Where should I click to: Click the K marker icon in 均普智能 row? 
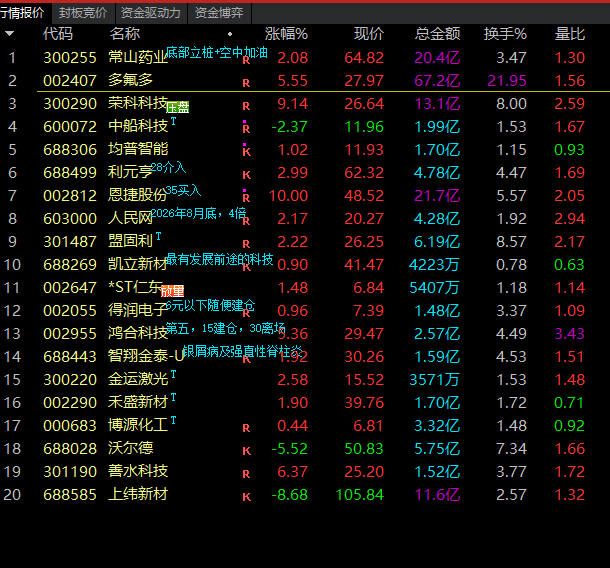click(247, 152)
